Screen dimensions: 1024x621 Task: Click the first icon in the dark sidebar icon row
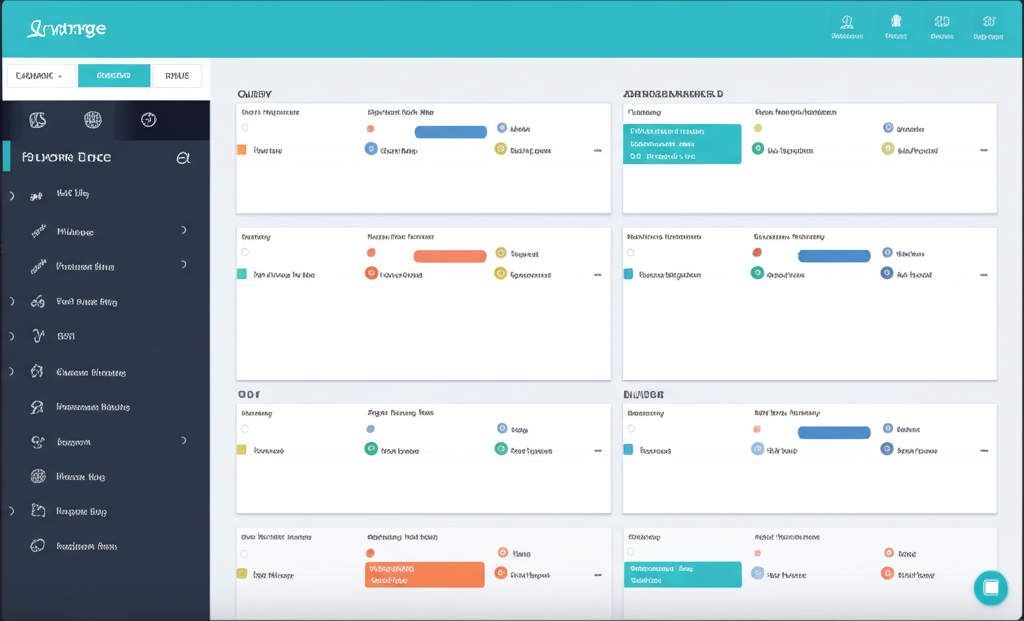coord(38,120)
